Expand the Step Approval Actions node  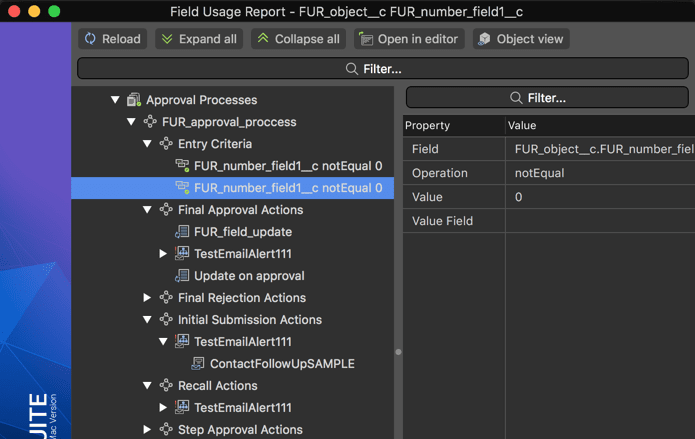click(x=147, y=429)
